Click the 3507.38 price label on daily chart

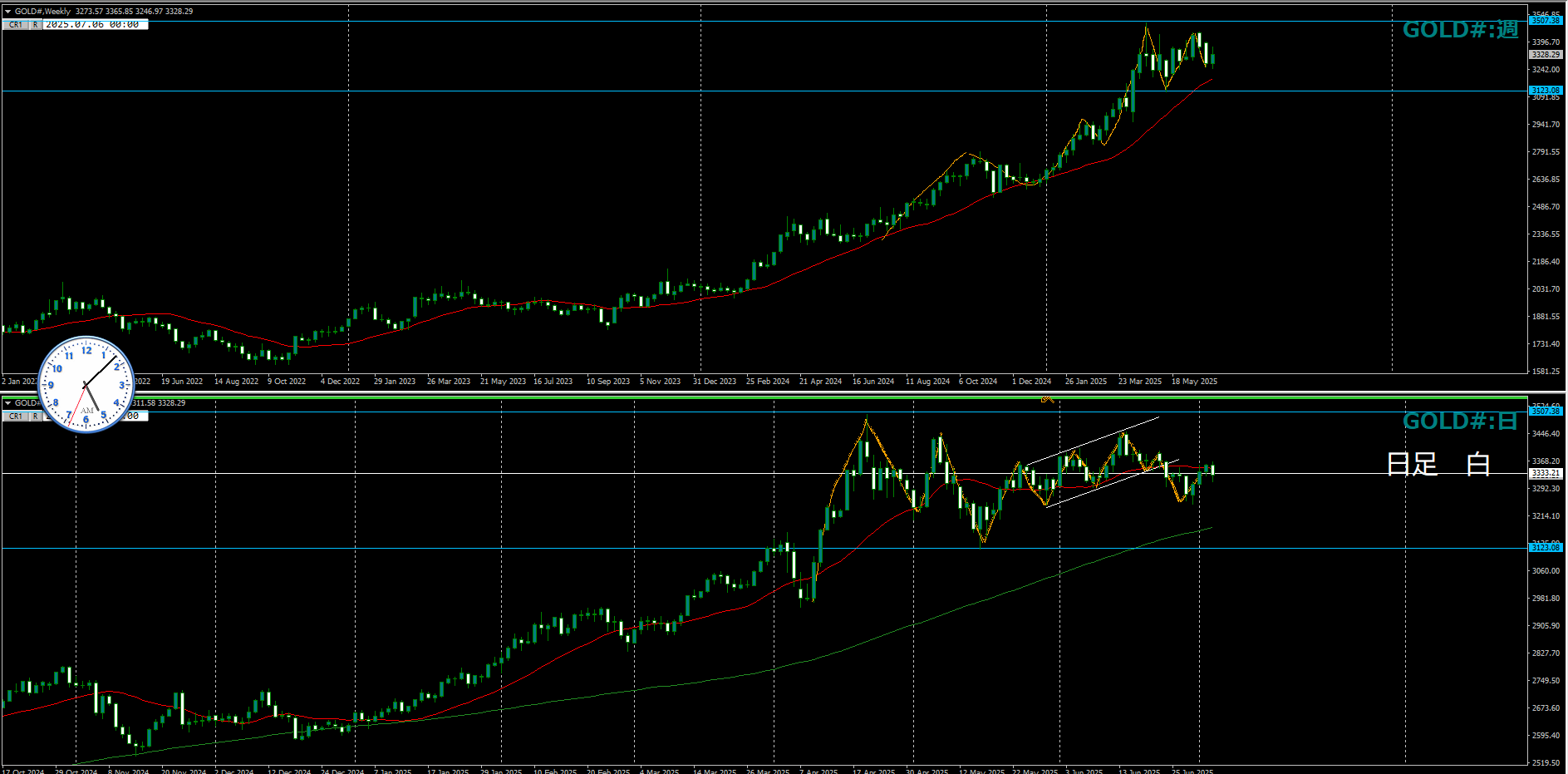tap(1546, 412)
